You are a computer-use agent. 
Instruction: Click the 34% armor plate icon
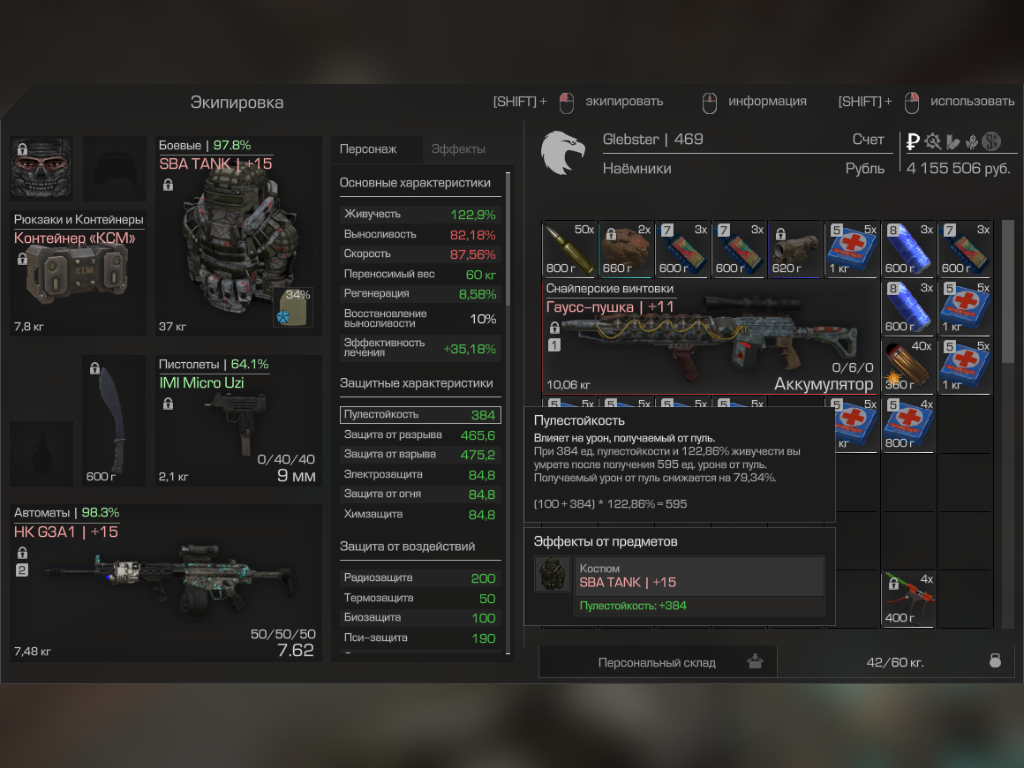tap(293, 307)
